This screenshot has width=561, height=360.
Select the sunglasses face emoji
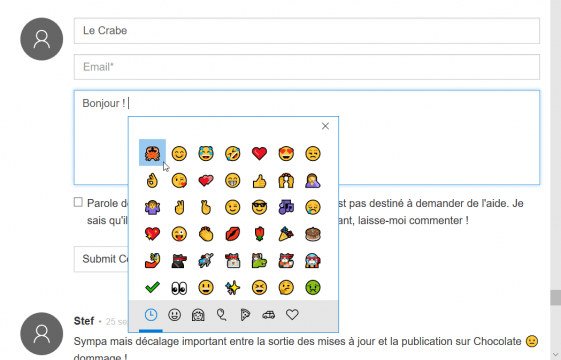tap(259, 207)
